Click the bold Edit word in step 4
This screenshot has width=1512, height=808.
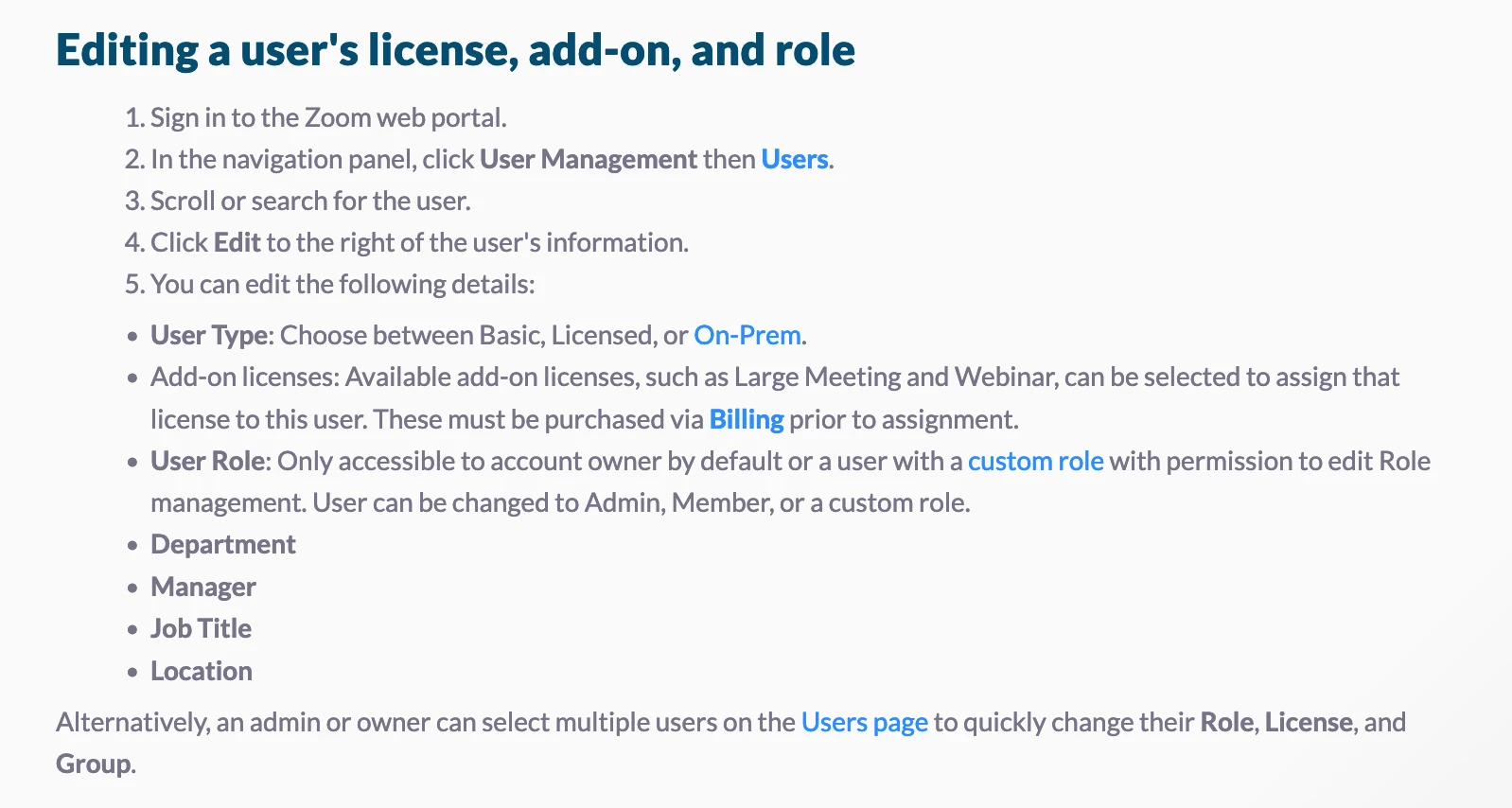pyautogui.click(x=237, y=242)
